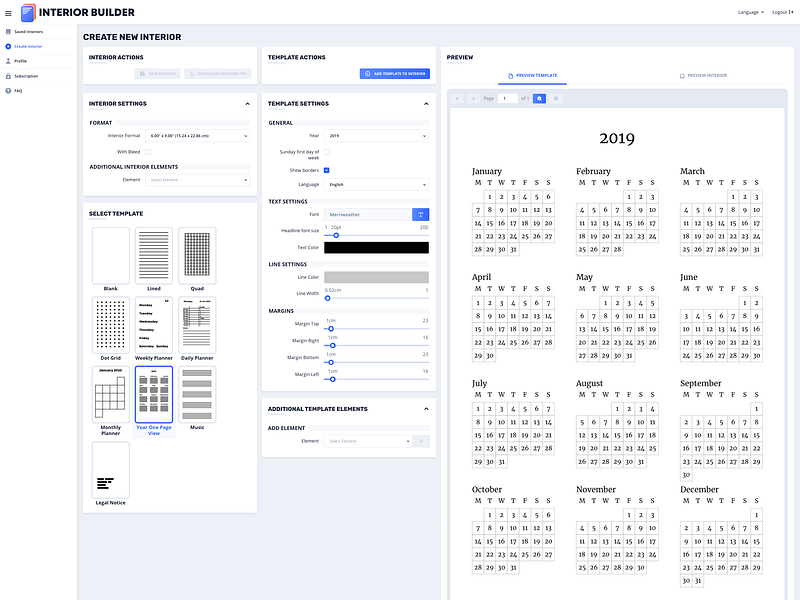Viewport: 800px width, 600px height.
Task: Collapse Additional Template Elements panel
Action: [427, 409]
